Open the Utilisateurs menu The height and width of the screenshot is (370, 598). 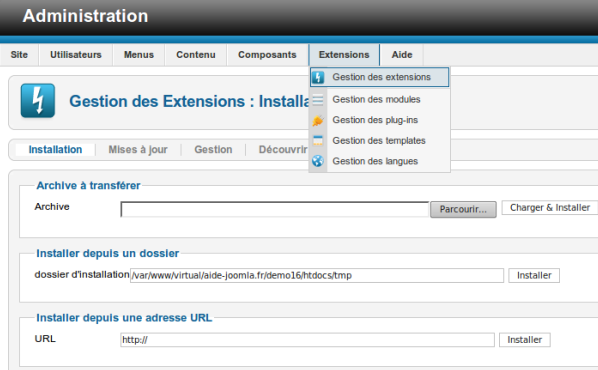(x=76, y=55)
